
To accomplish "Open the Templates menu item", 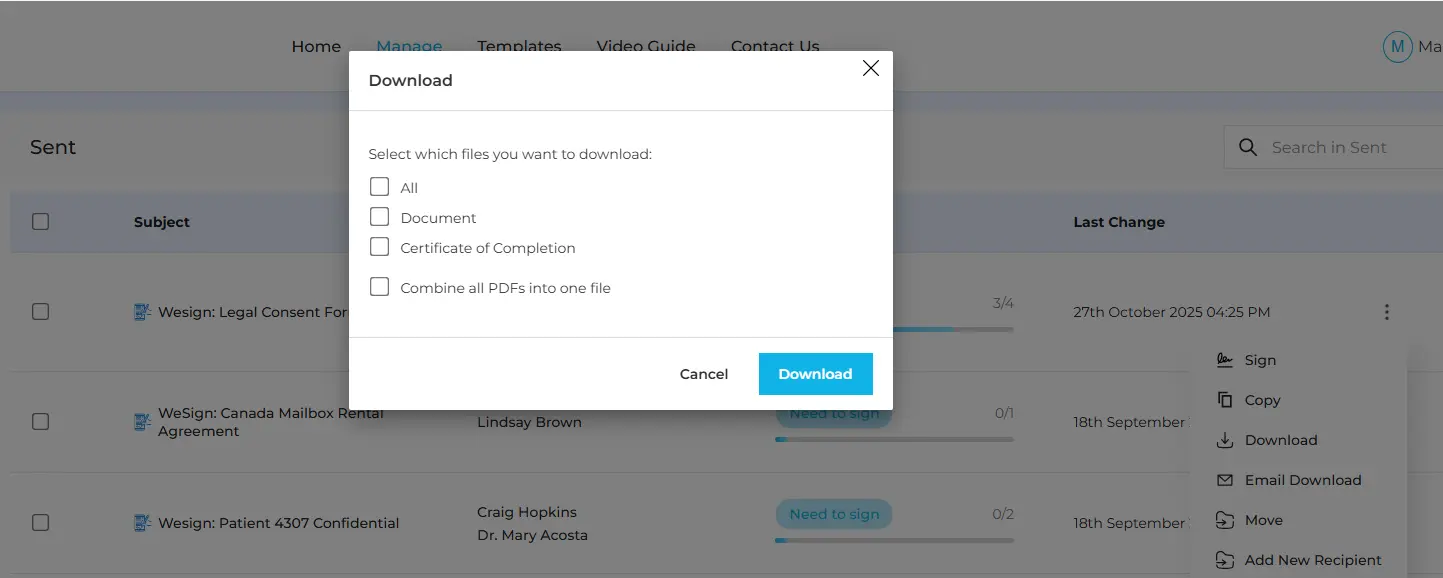I will [x=519, y=46].
